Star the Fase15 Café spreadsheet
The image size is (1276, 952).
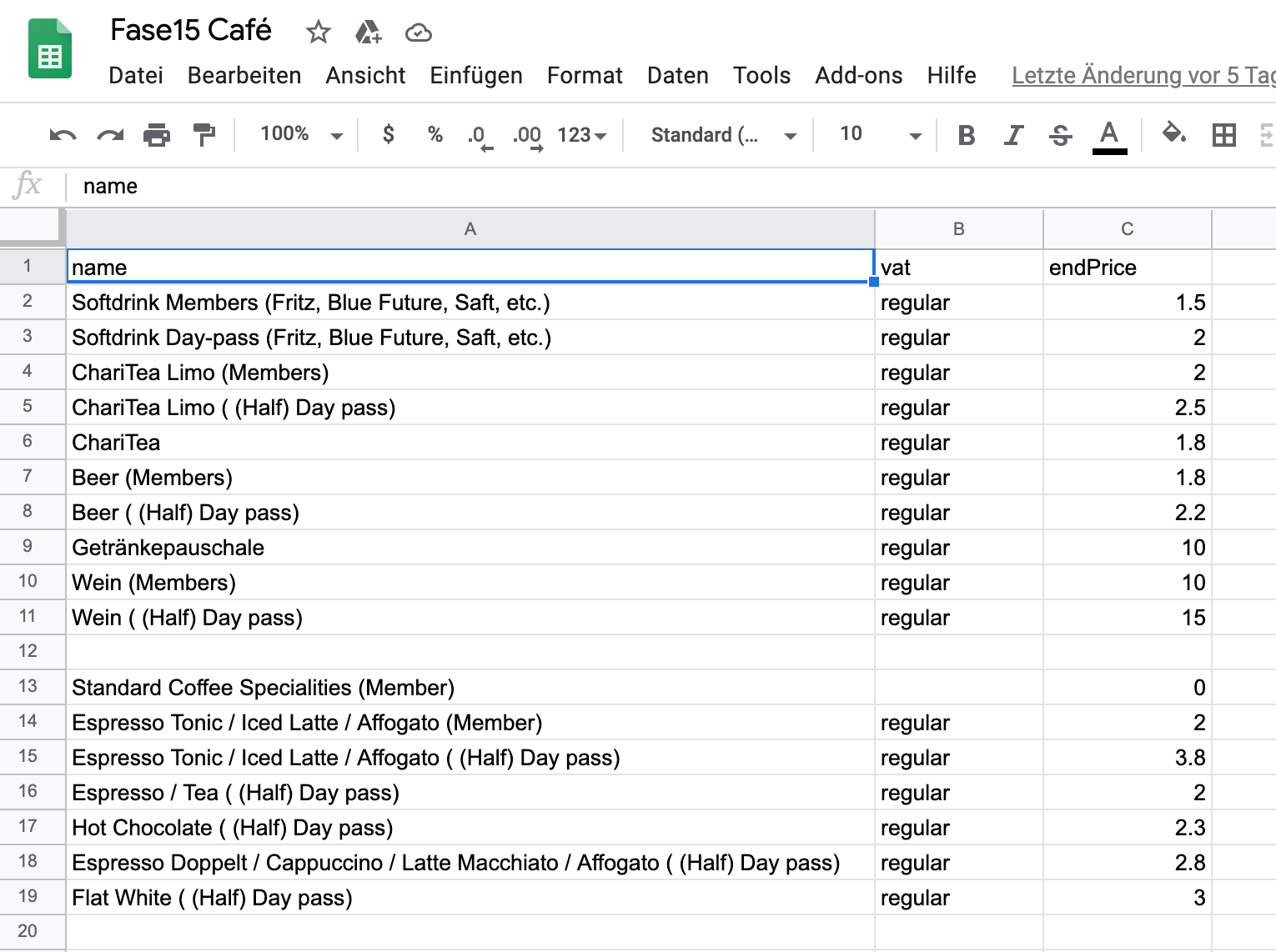coord(318,33)
